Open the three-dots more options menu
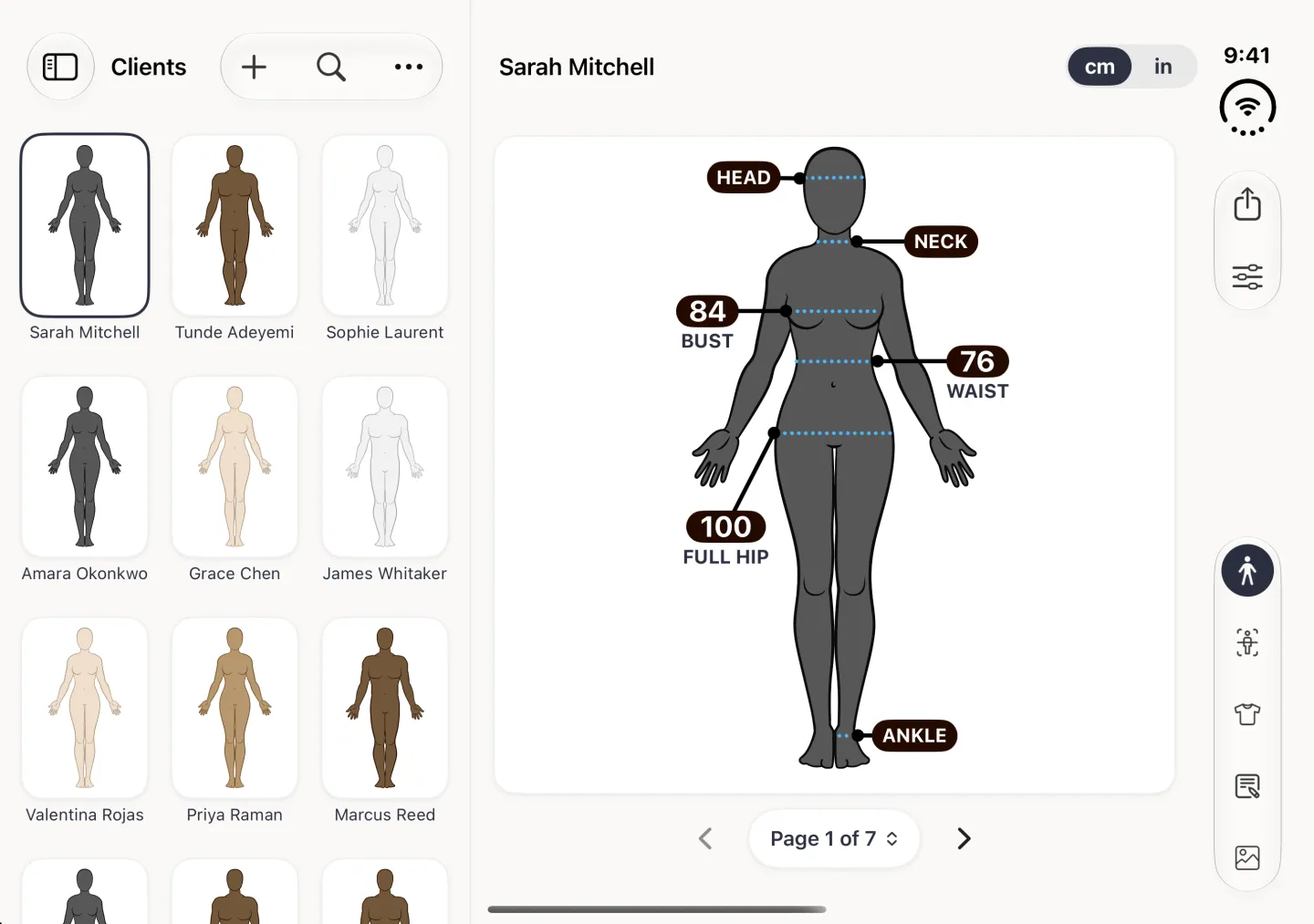The height and width of the screenshot is (924, 1314). point(409,67)
